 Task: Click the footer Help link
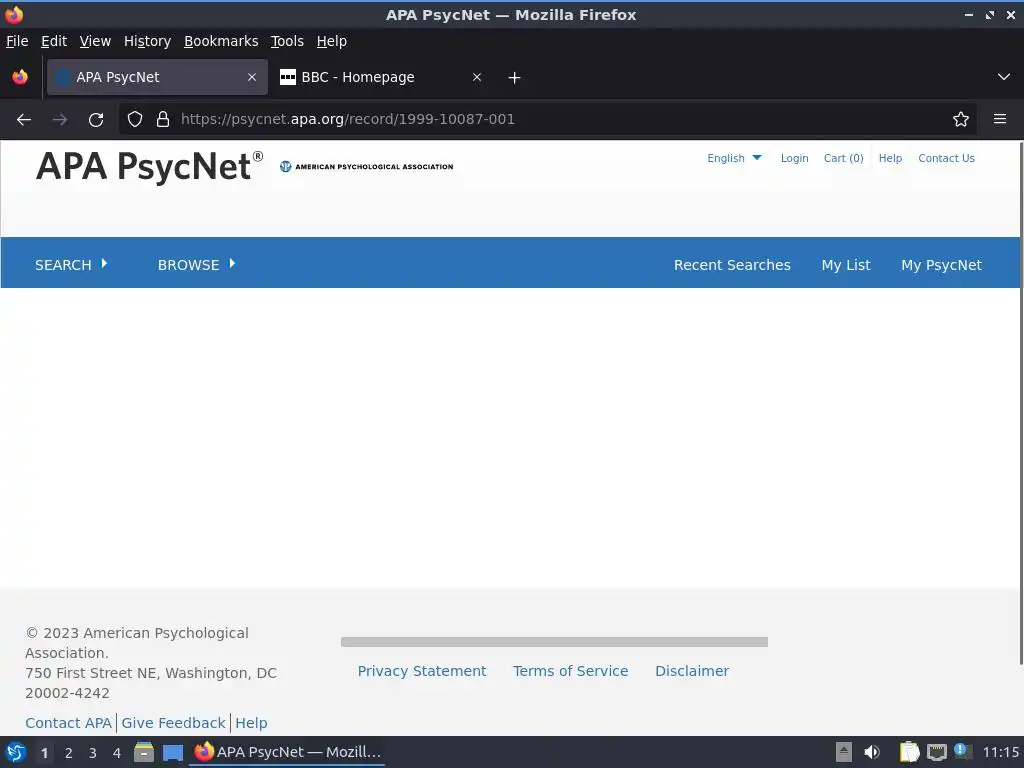[251, 723]
